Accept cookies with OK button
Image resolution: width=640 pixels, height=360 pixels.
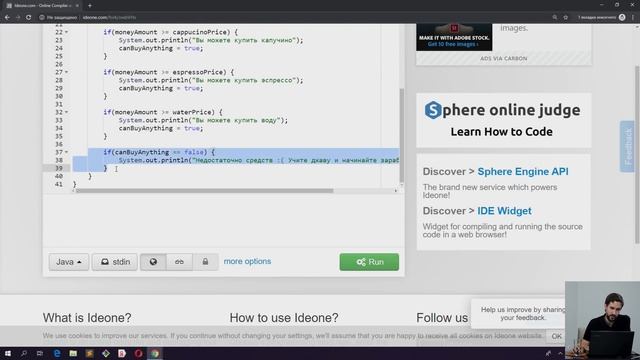click(556, 336)
